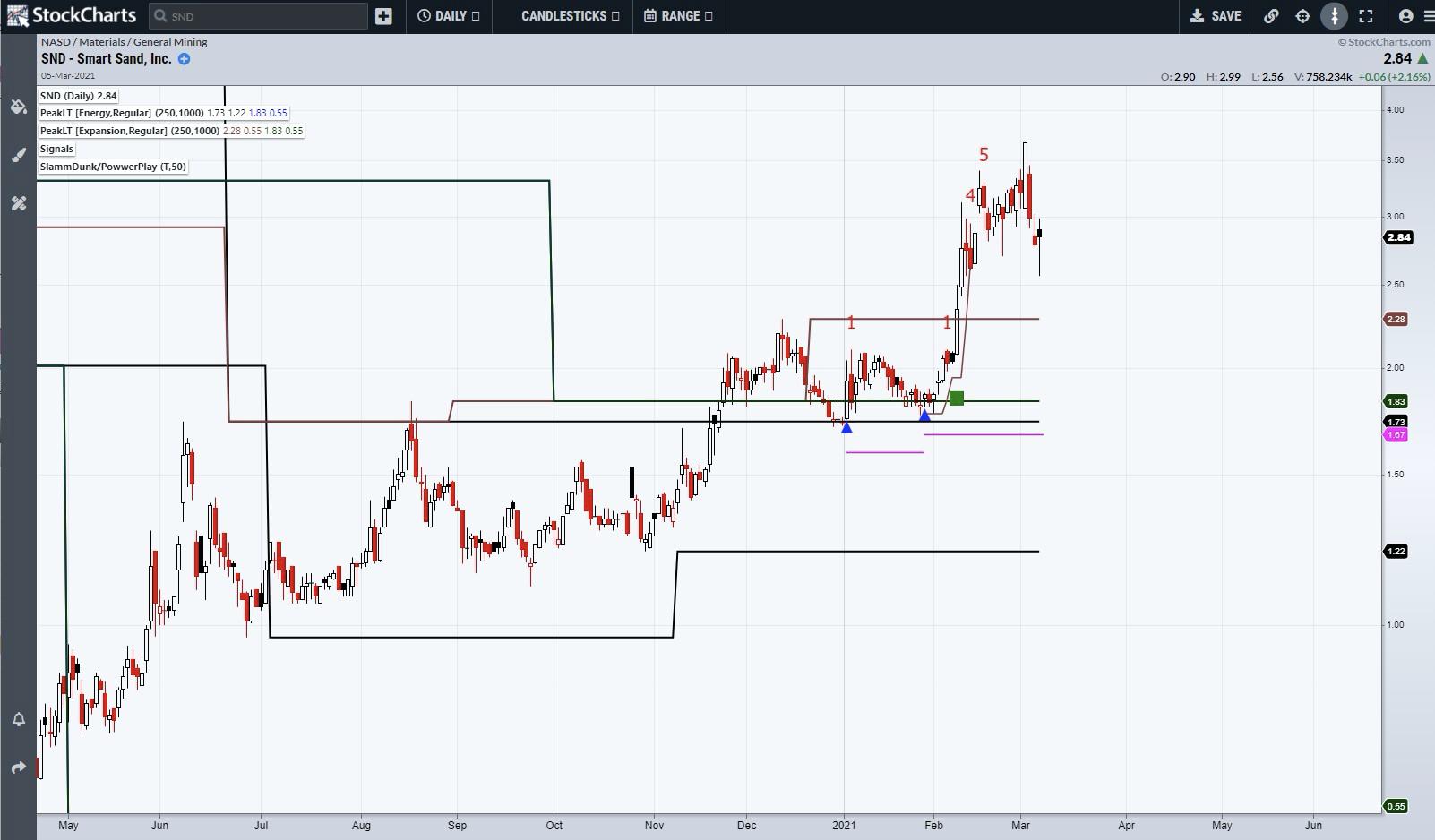Image resolution: width=1435 pixels, height=840 pixels.
Task: Select the PeakLT Expansion,Regular indicator label
Action: (x=172, y=131)
